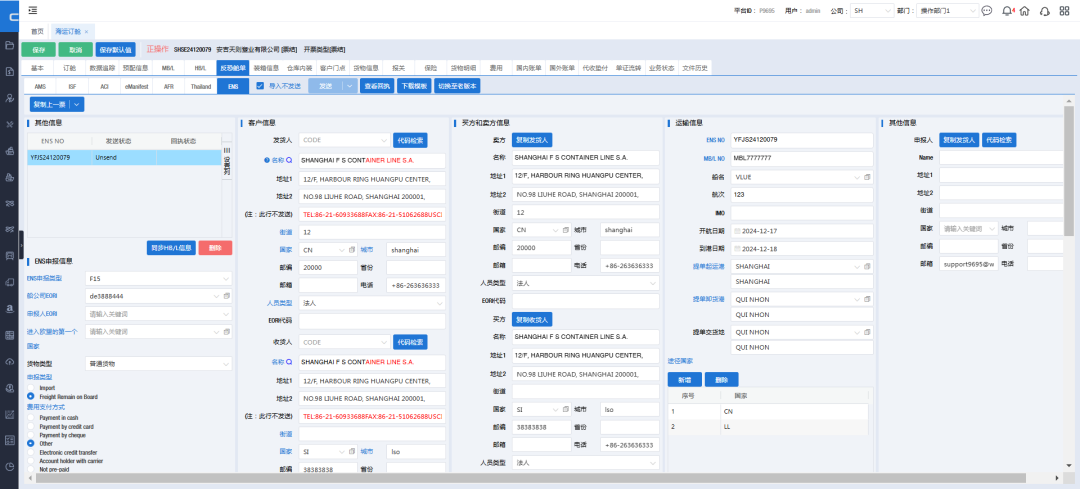Select the LL row in 途径国家 table
The height and width of the screenshot is (489, 1080).
pos(768,426)
